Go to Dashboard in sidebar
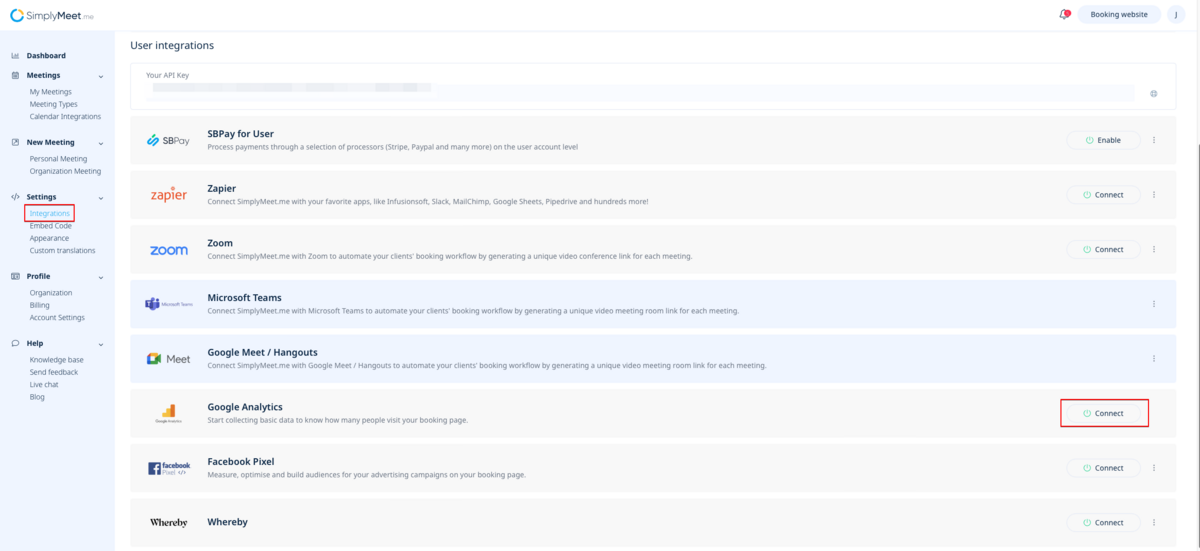This screenshot has height=551, width=1200. [46, 56]
